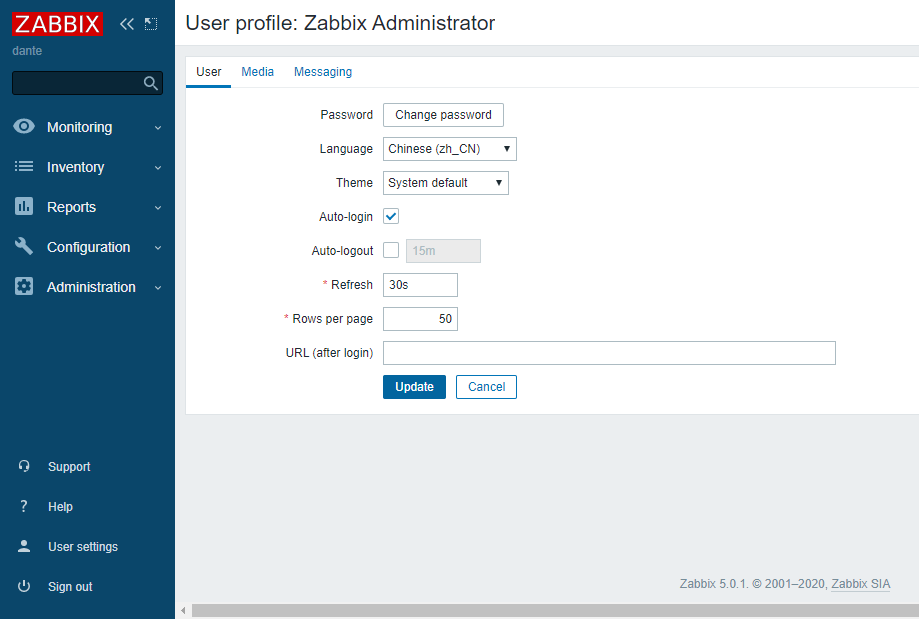
Task: Click the Administration gear icon
Action: (x=24, y=287)
